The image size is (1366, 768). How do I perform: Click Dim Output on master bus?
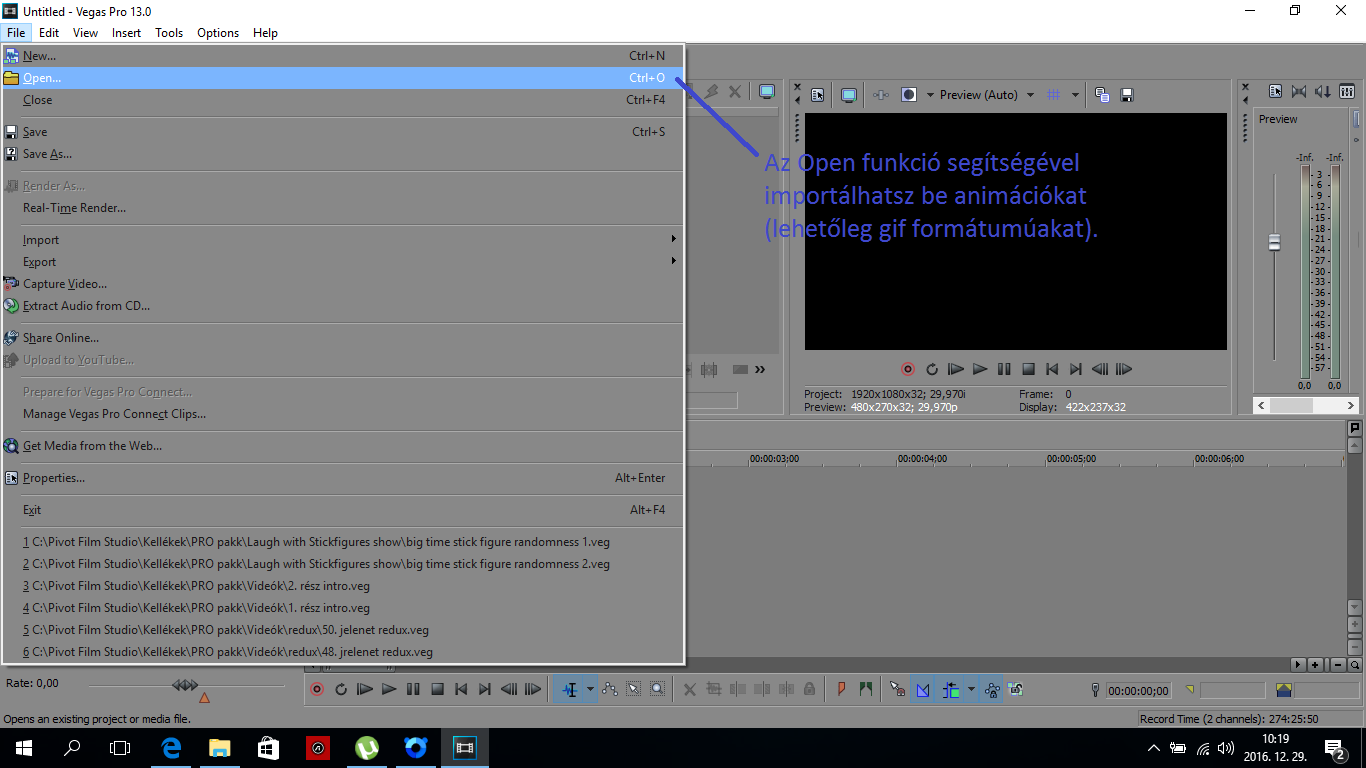(1323, 91)
